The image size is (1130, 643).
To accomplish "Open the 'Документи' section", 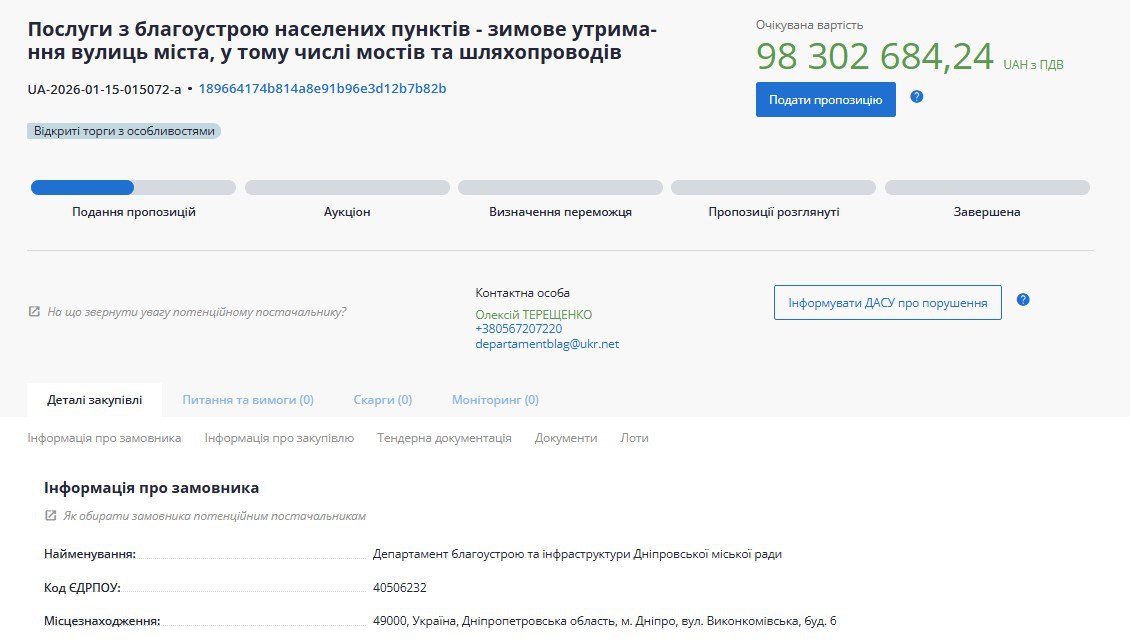I will coord(565,437).
